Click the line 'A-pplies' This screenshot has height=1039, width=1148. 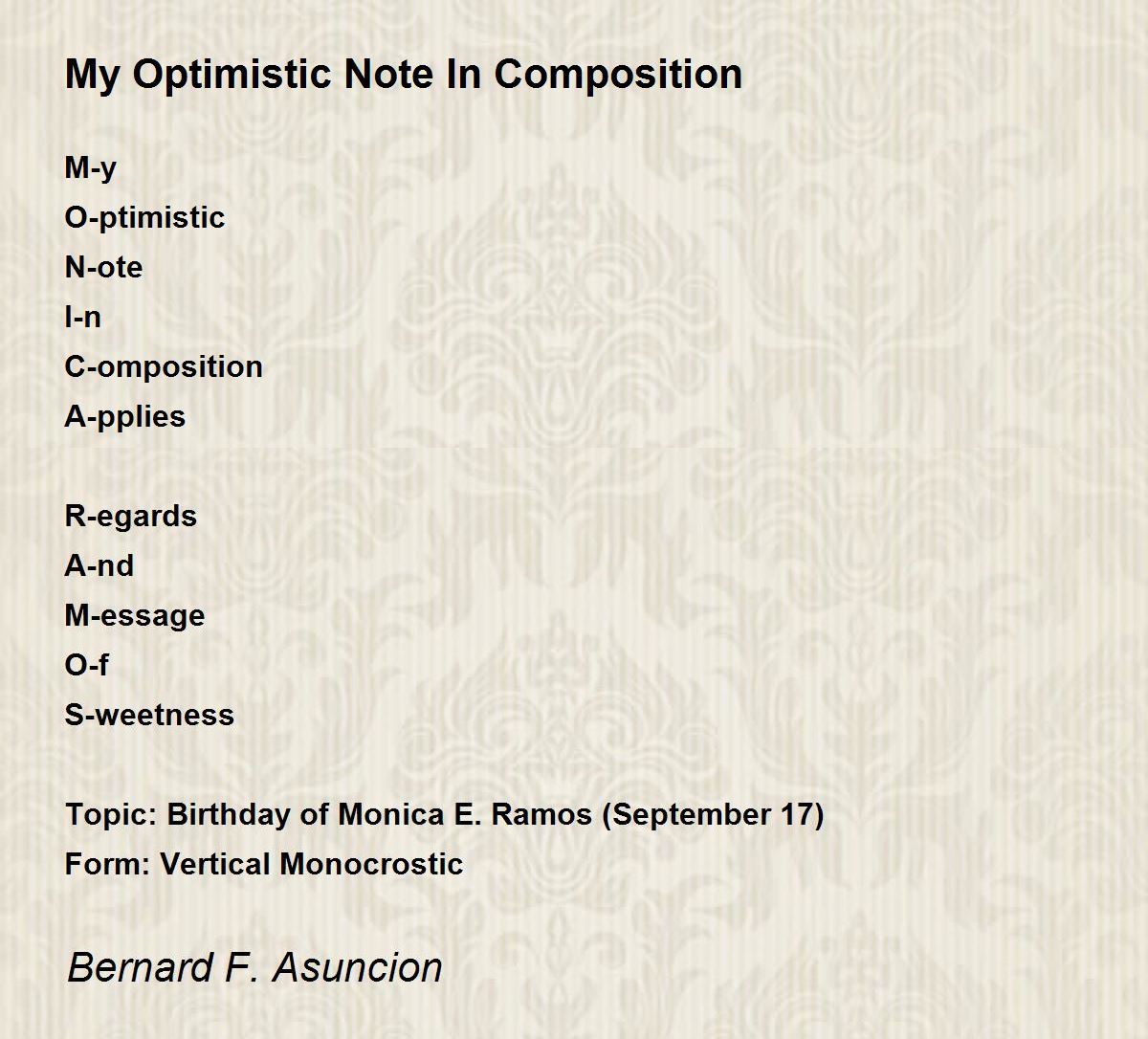tap(125, 417)
